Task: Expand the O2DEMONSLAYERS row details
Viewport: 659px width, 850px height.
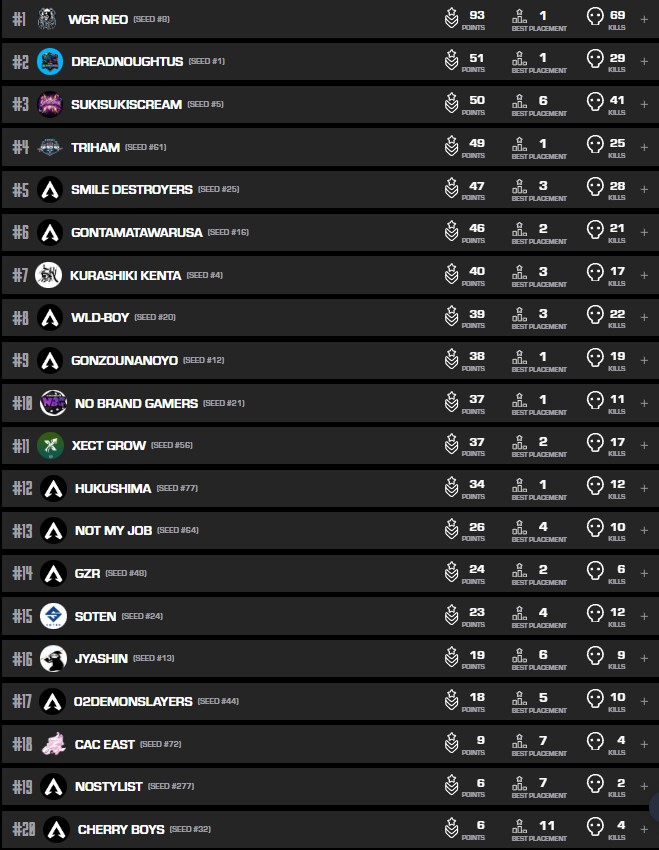Action: click(x=644, y=701)
